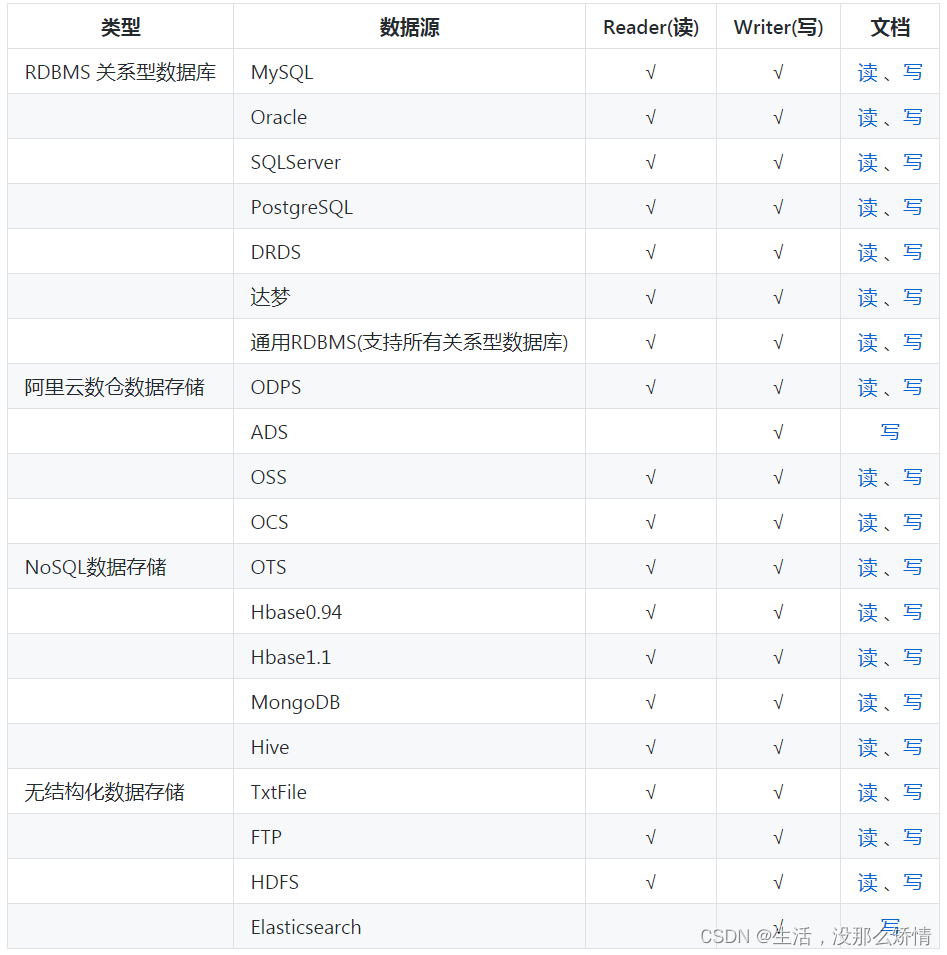Select the 数据源 column header
The width and height of the screenshot is (947, 955).
409,27
